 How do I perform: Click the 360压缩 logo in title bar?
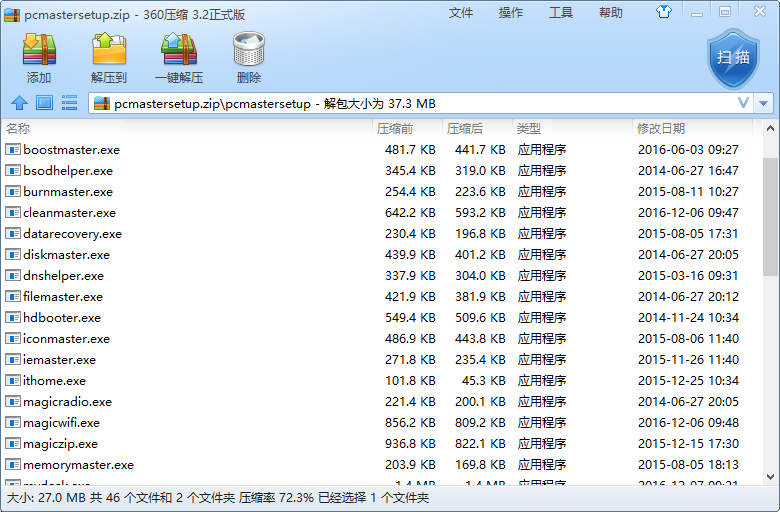[x=12, y=15]
